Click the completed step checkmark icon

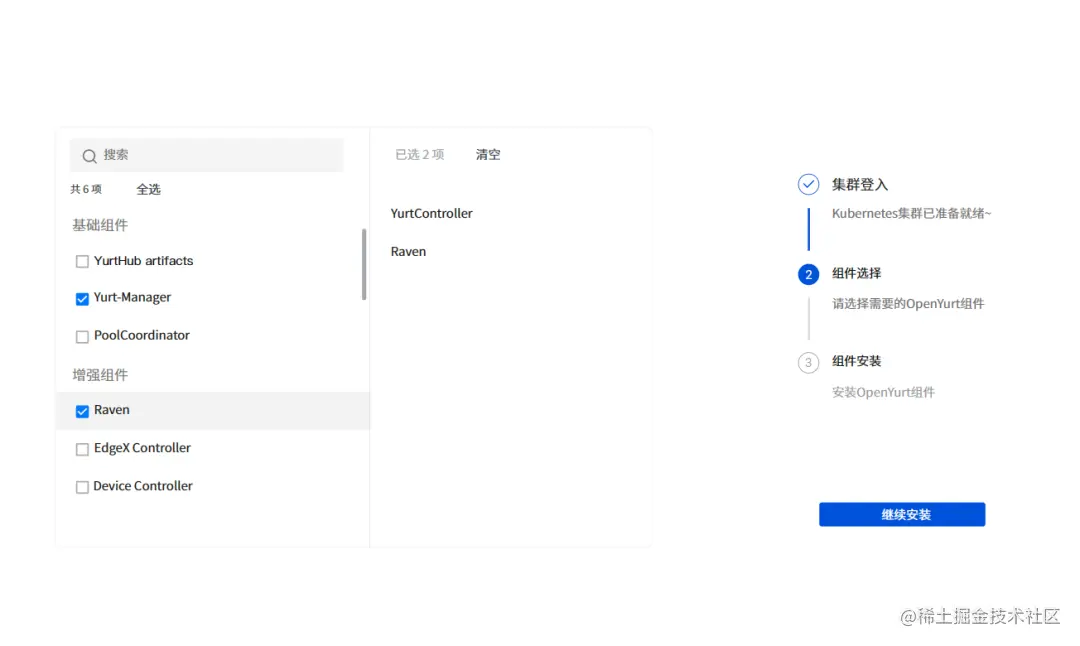click(808, 185)
